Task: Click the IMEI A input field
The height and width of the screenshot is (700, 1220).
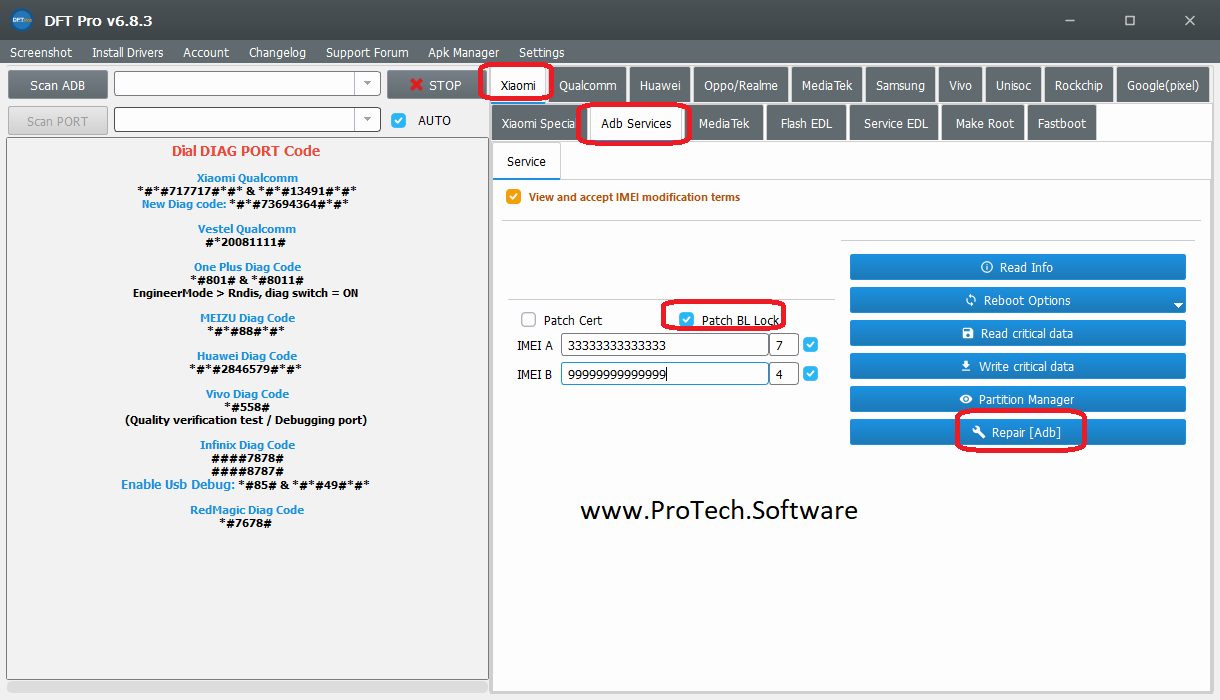Action: click(x=664, y=345)
